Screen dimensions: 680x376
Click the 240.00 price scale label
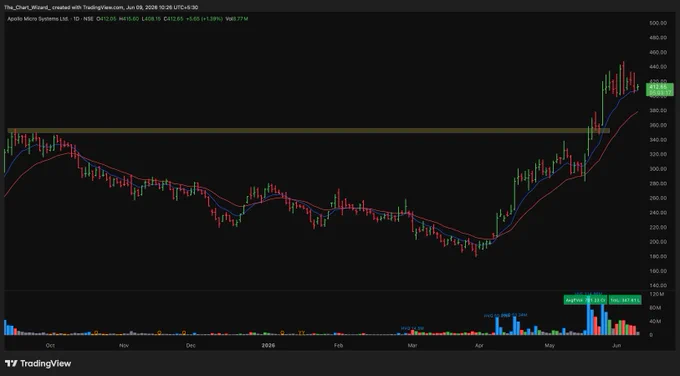pyautogui.click(x=658, y=213)
